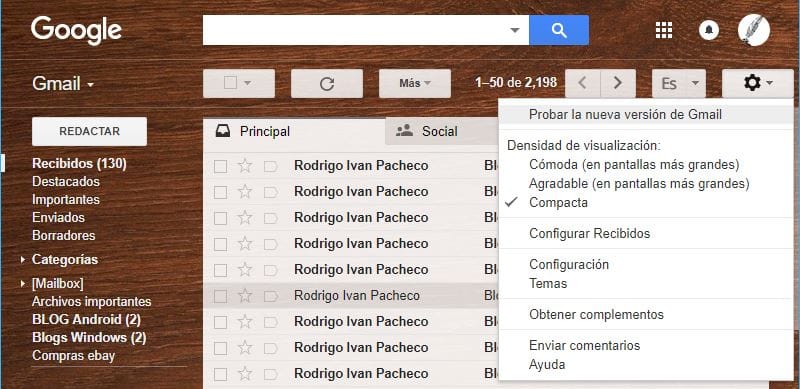Click the Es input tools button
This screenshot has width=800, height=389.
[x=669, y=84]
